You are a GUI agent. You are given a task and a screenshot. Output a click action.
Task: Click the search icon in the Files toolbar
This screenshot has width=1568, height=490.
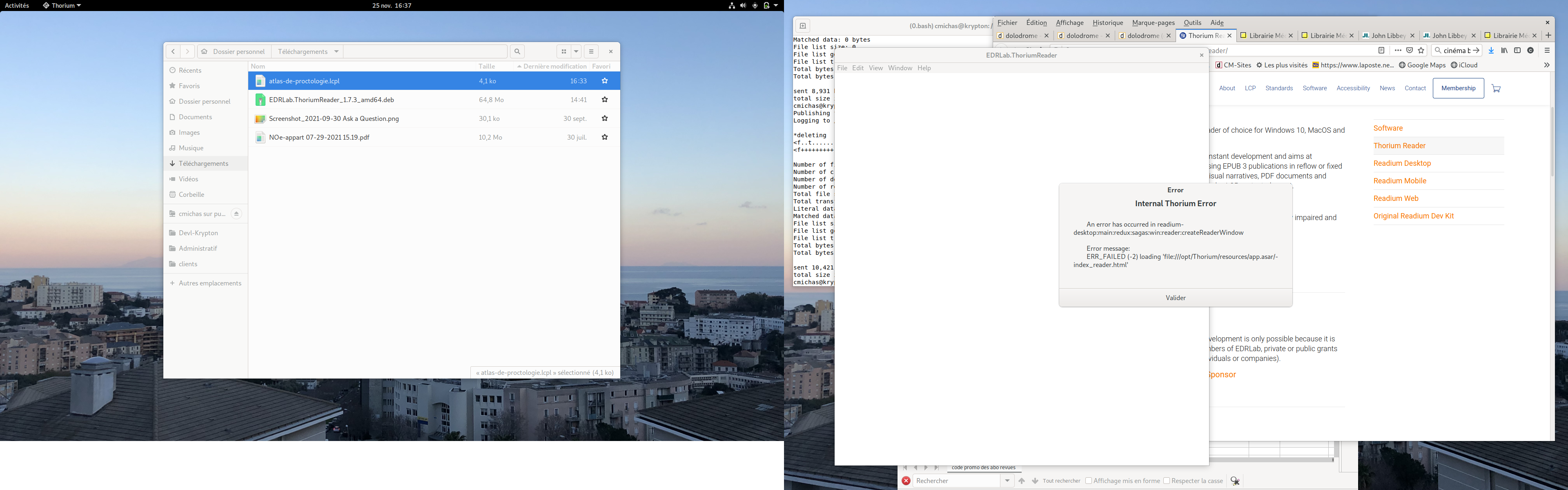pyautogui.click(x=517, y=52)
